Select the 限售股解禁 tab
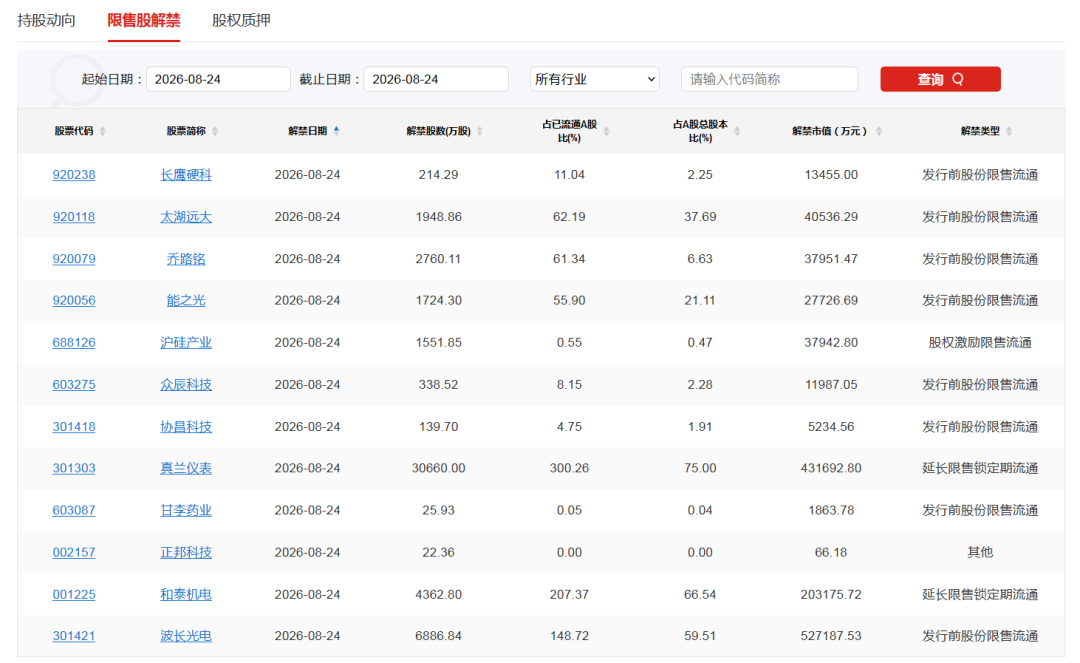 [143, 20]
